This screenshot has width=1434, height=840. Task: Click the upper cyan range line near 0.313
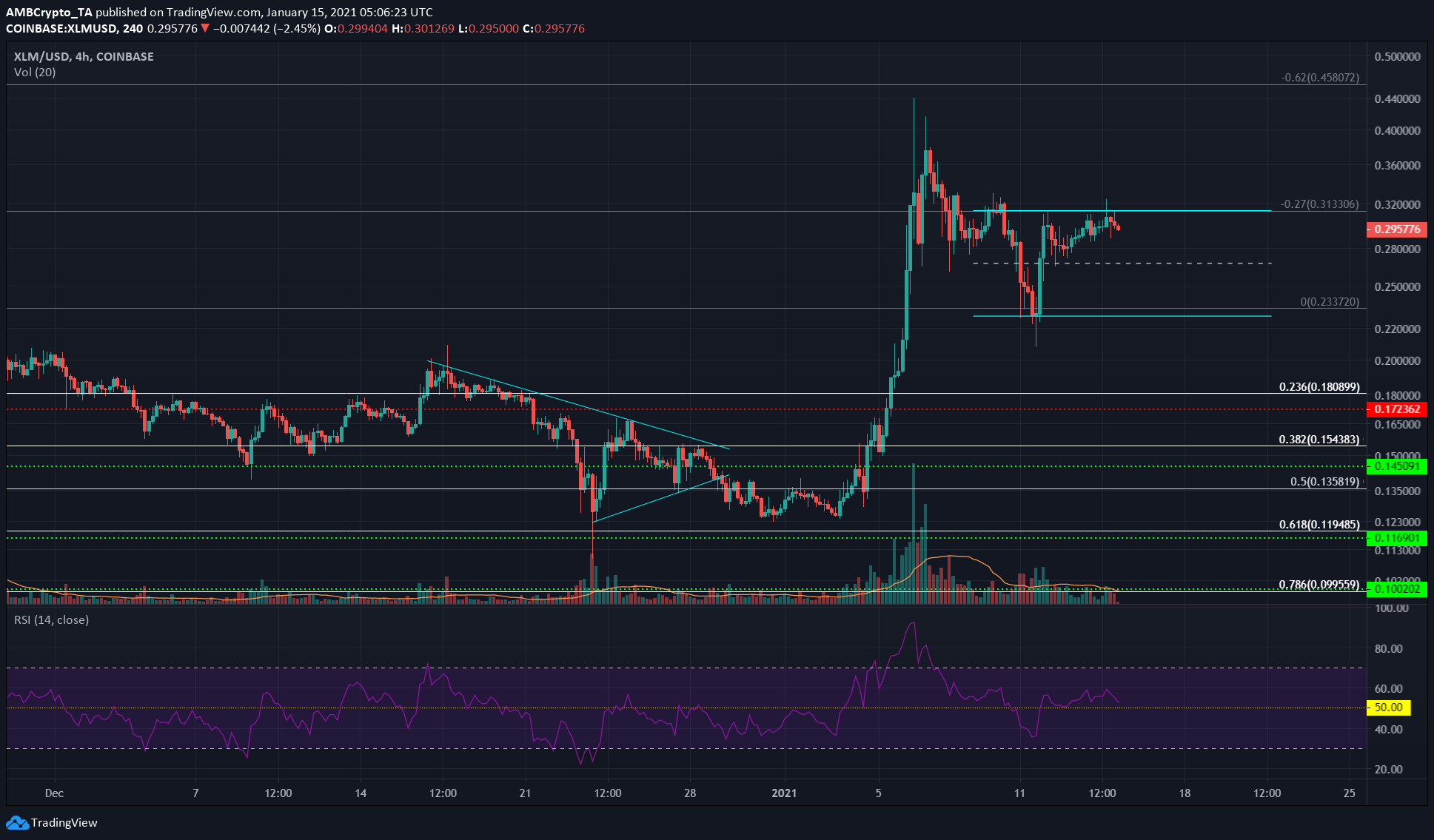point(1122,211)
